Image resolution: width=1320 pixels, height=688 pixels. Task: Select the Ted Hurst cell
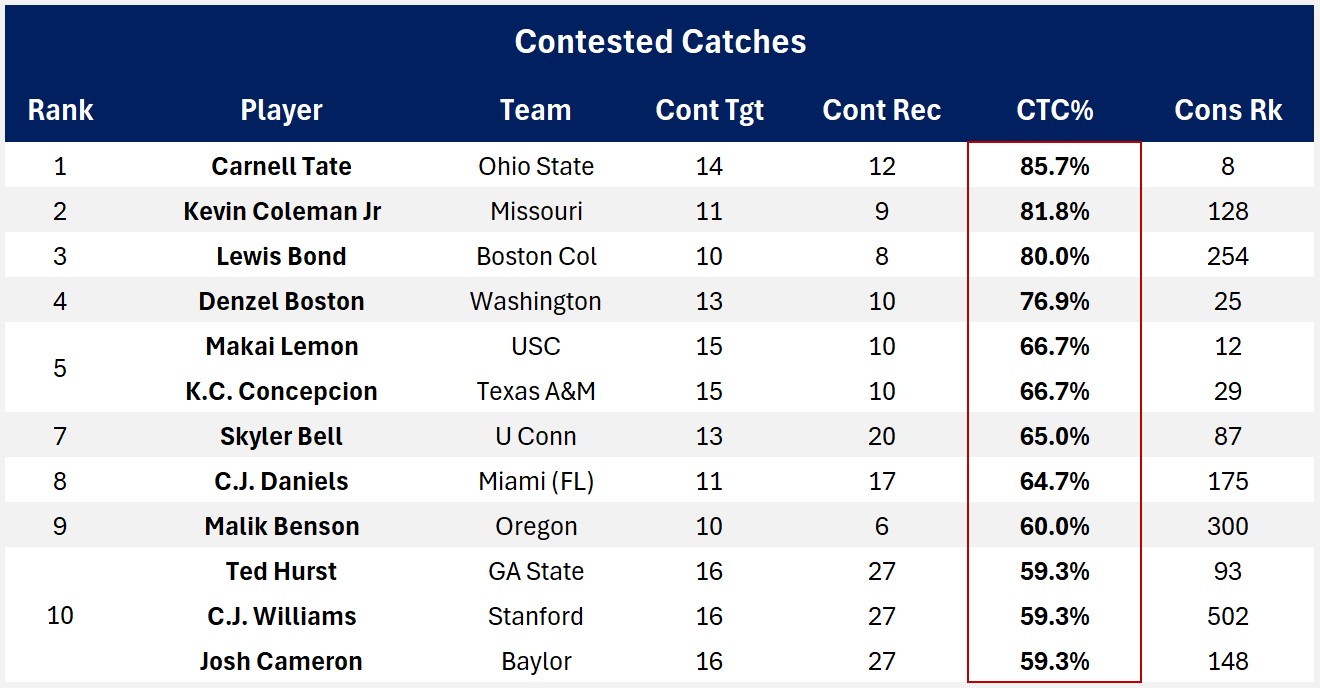pyautogui.click(x=281, y=571)
